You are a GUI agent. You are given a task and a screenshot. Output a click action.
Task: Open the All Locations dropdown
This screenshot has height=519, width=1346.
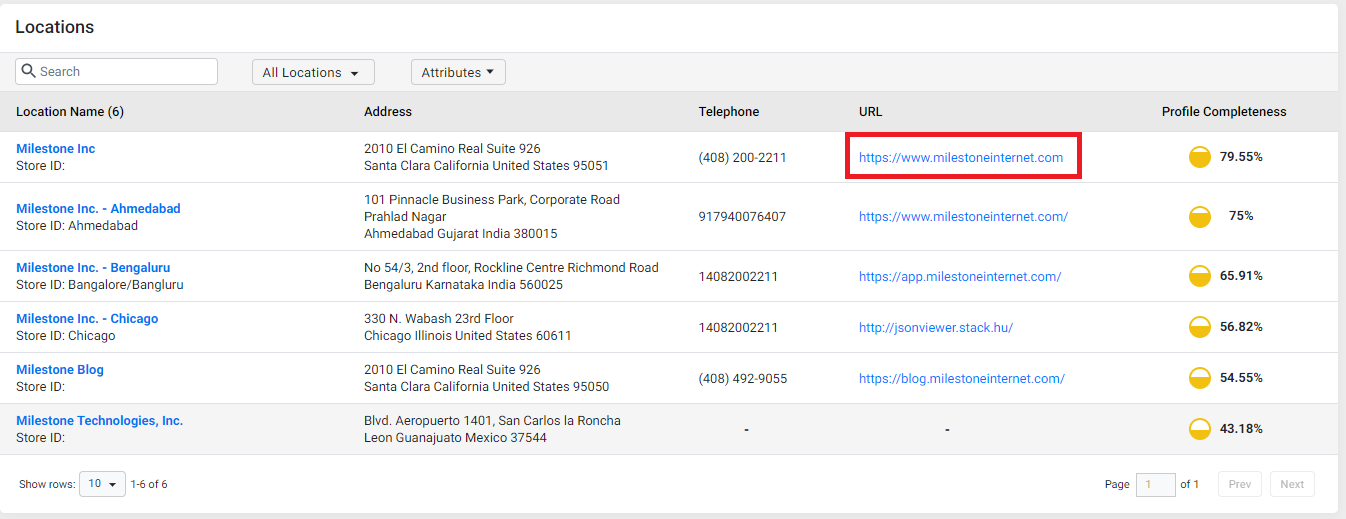313,72
